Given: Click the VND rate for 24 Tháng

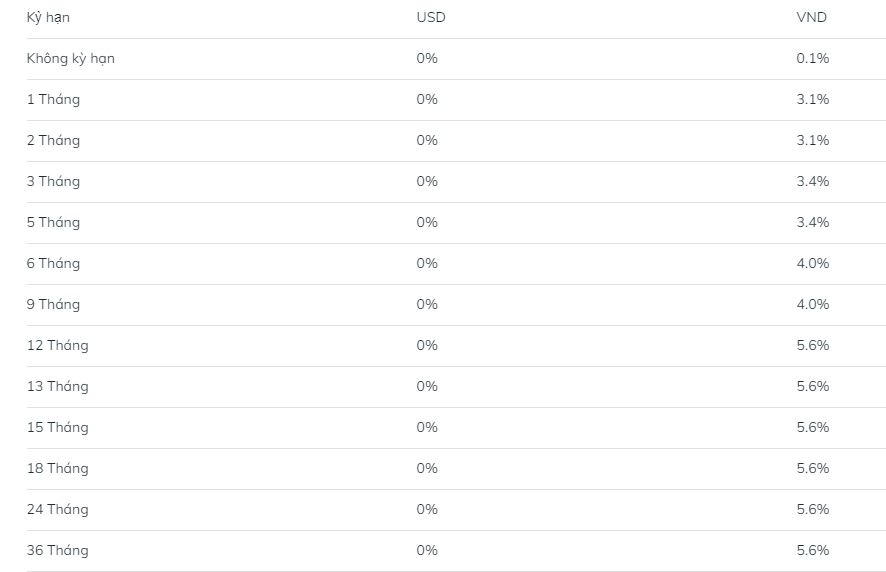Looking at the screenshot, I should [813, 510].
